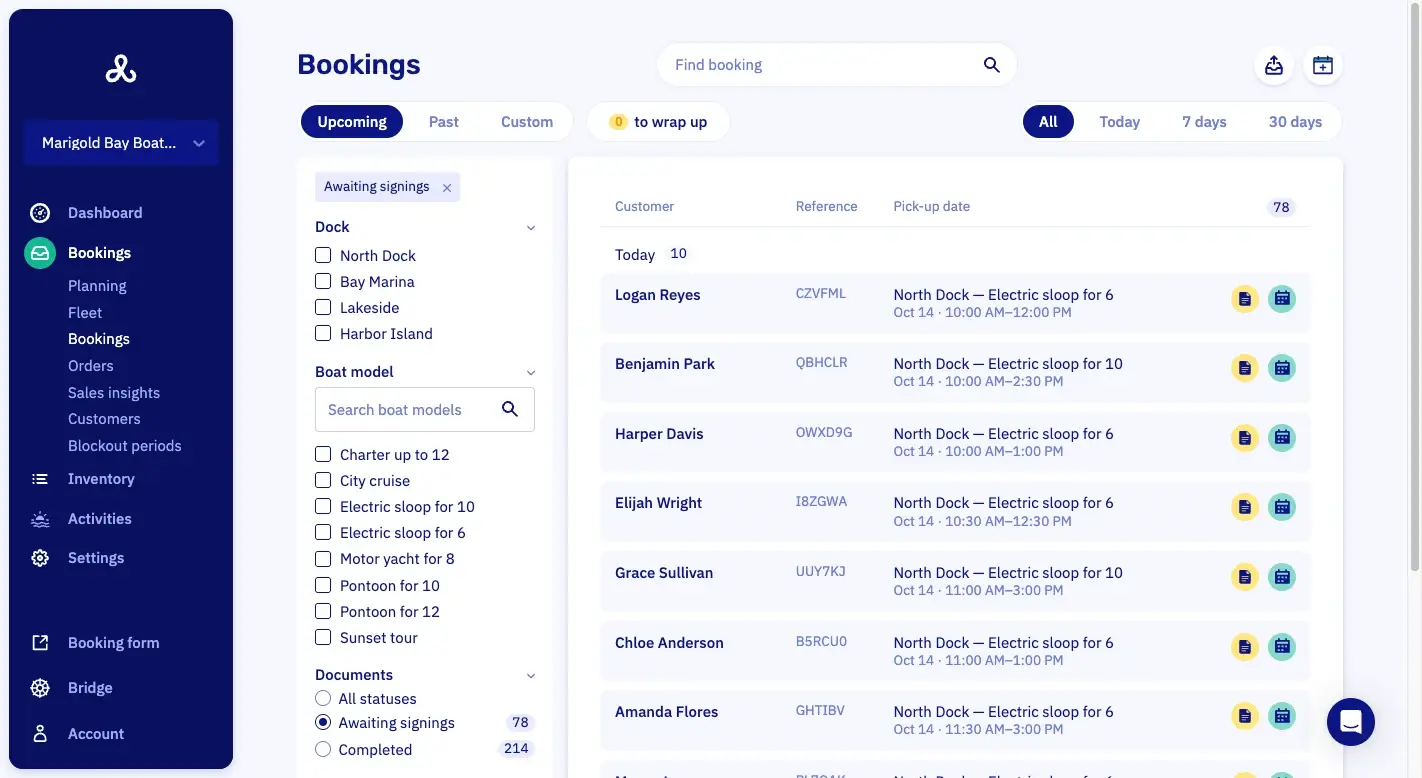Collapse the Dock filter section
This screenshot has height=778, width=1422.
(531, 228)
